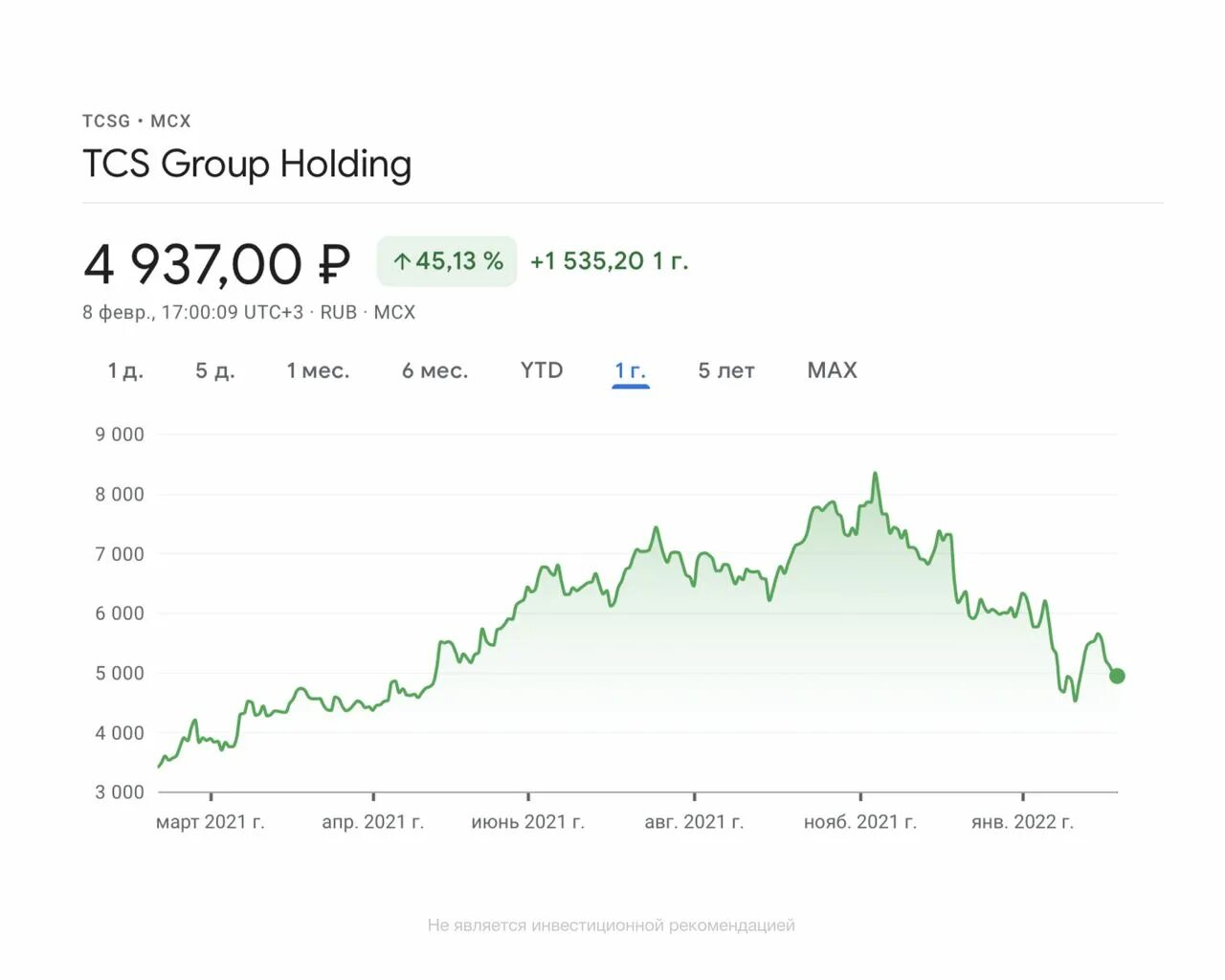1225x980 pixels.
Task: Click the active 1 г. tab
Action: pos(631,371)
